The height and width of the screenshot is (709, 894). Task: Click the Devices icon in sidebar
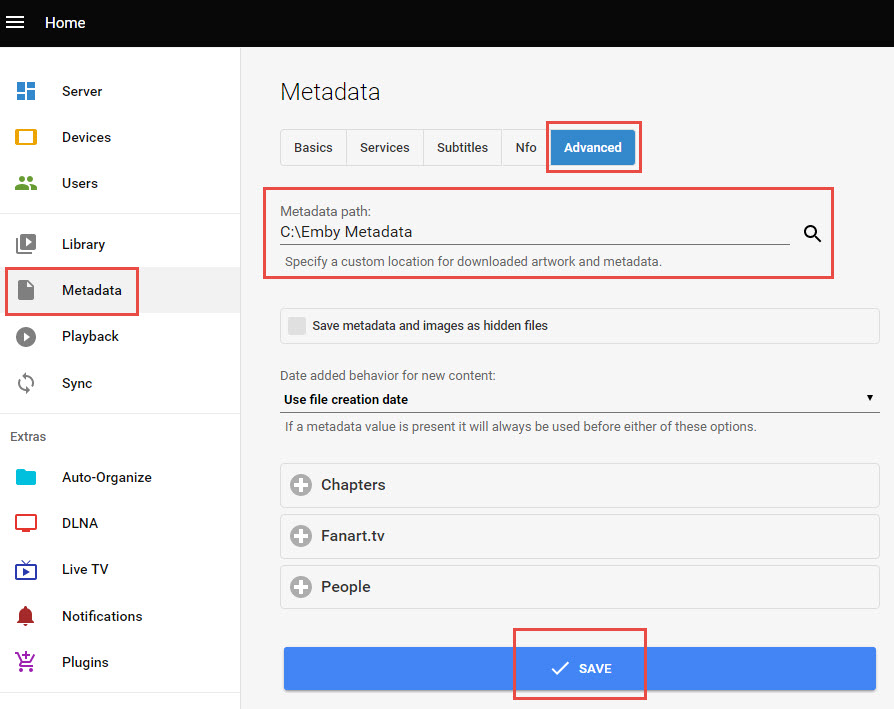[x=26, y=137]
